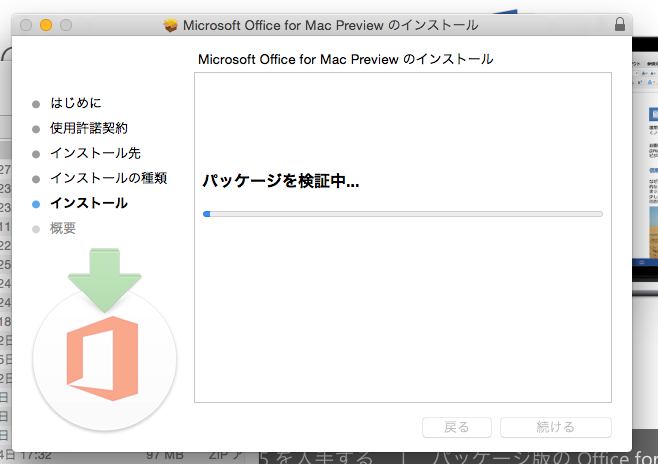The image size is (658, 464).
Task: Click the heading above the content pane
Action: click(345, 59)
